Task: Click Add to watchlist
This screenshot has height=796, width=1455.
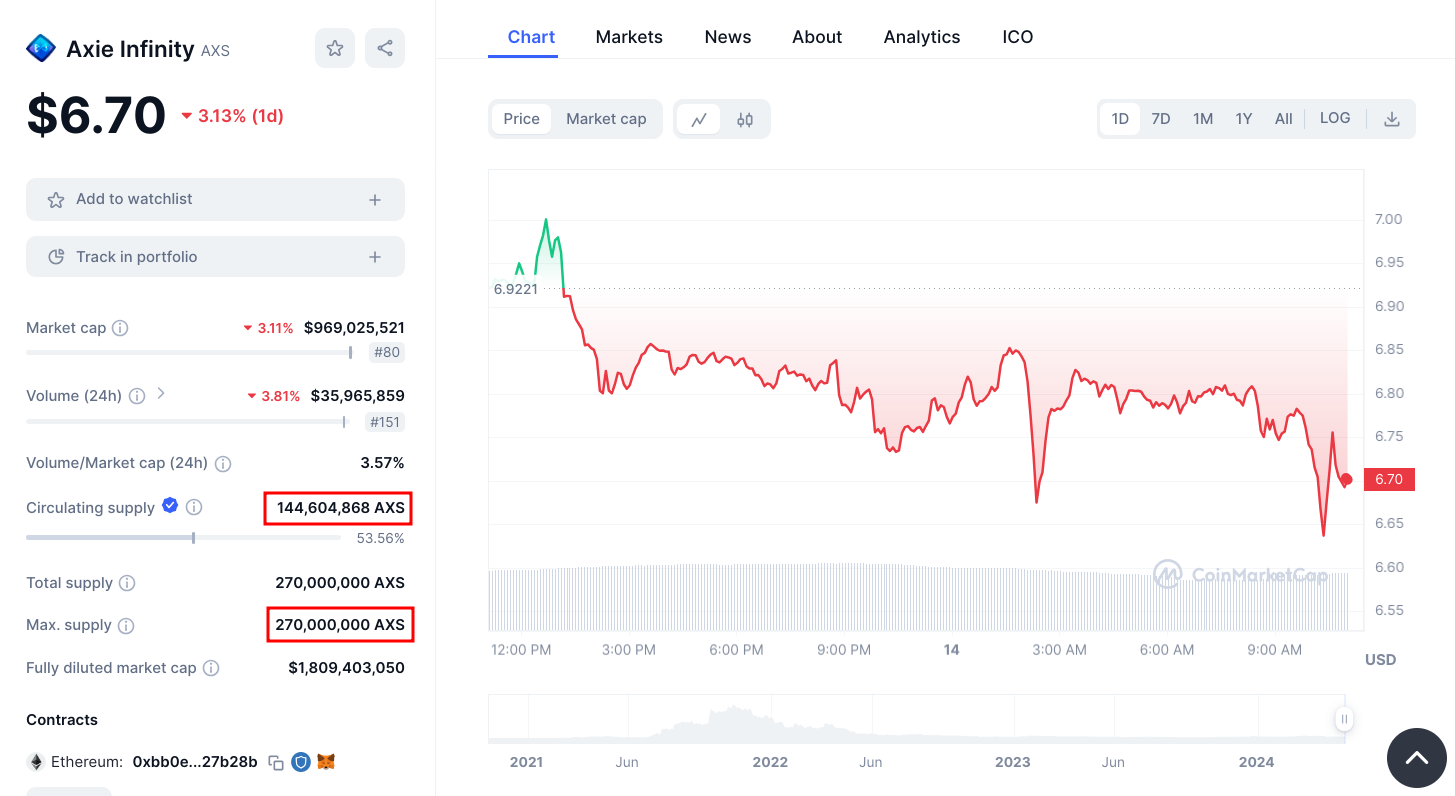Action: [215, 199]
